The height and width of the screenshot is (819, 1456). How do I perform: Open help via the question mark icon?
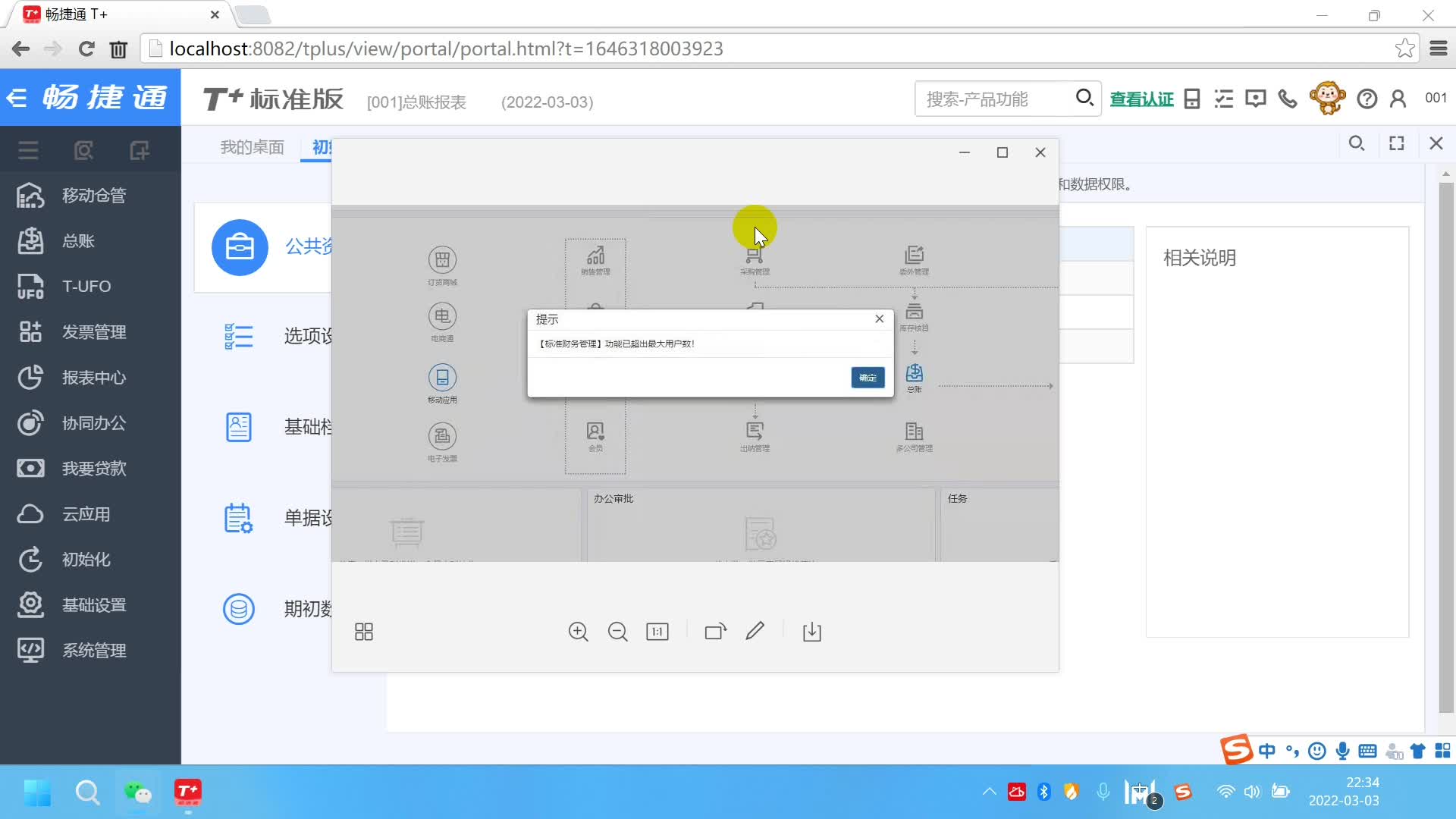tap(1367, 99)
